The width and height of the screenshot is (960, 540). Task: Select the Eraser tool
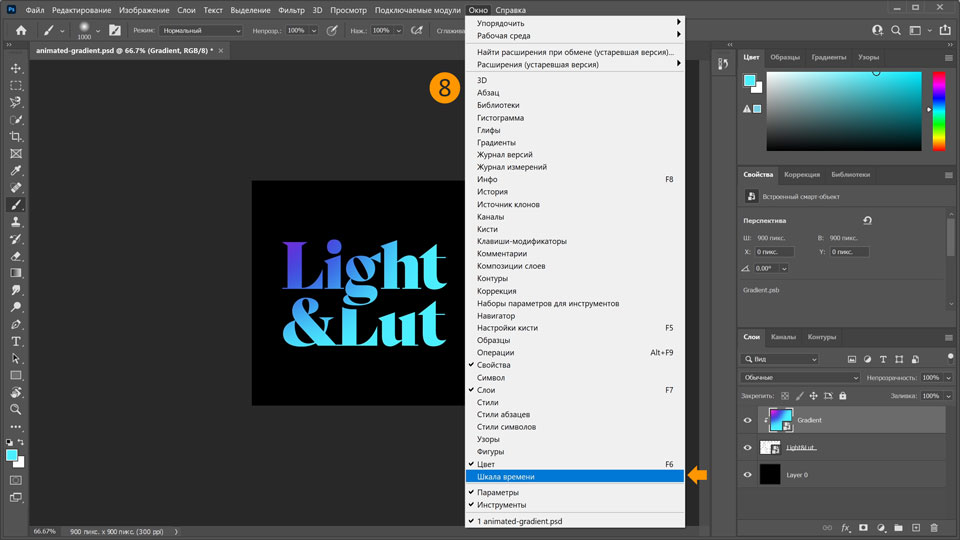pos(16,256)
